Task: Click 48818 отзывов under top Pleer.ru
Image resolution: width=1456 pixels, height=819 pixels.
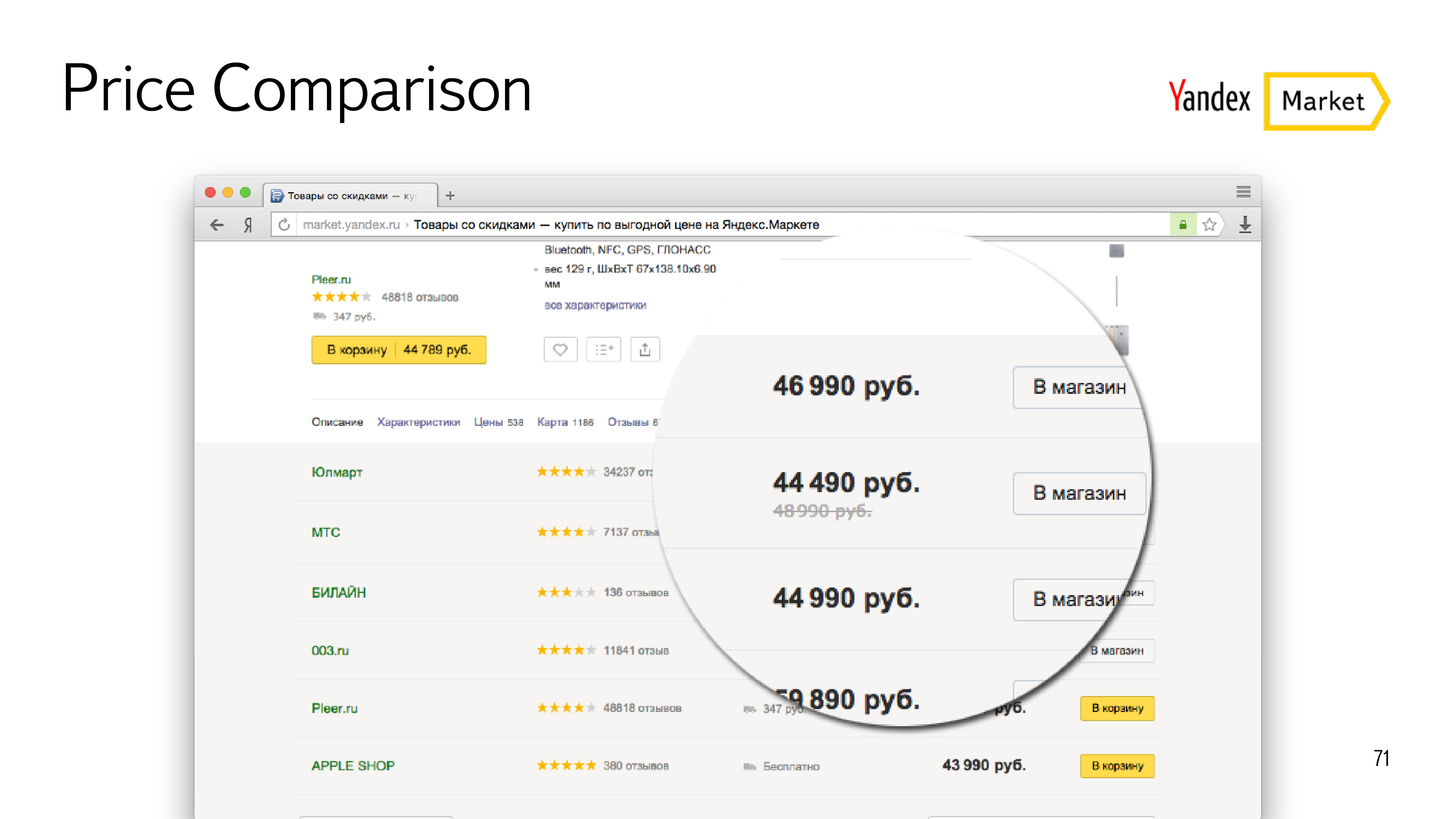Action: pos(420,297)
